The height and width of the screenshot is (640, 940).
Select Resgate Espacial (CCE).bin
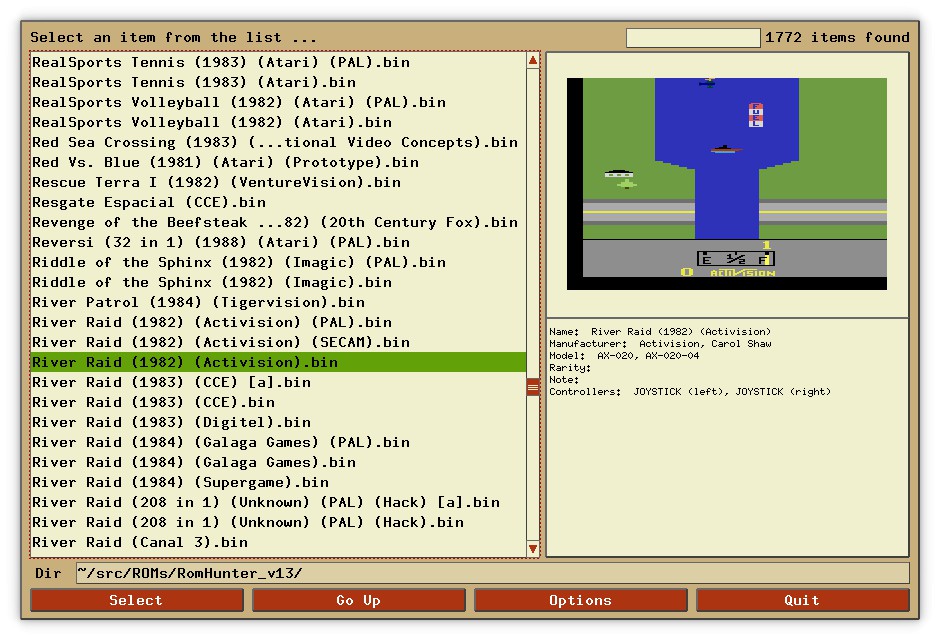[x=278, y=202]
